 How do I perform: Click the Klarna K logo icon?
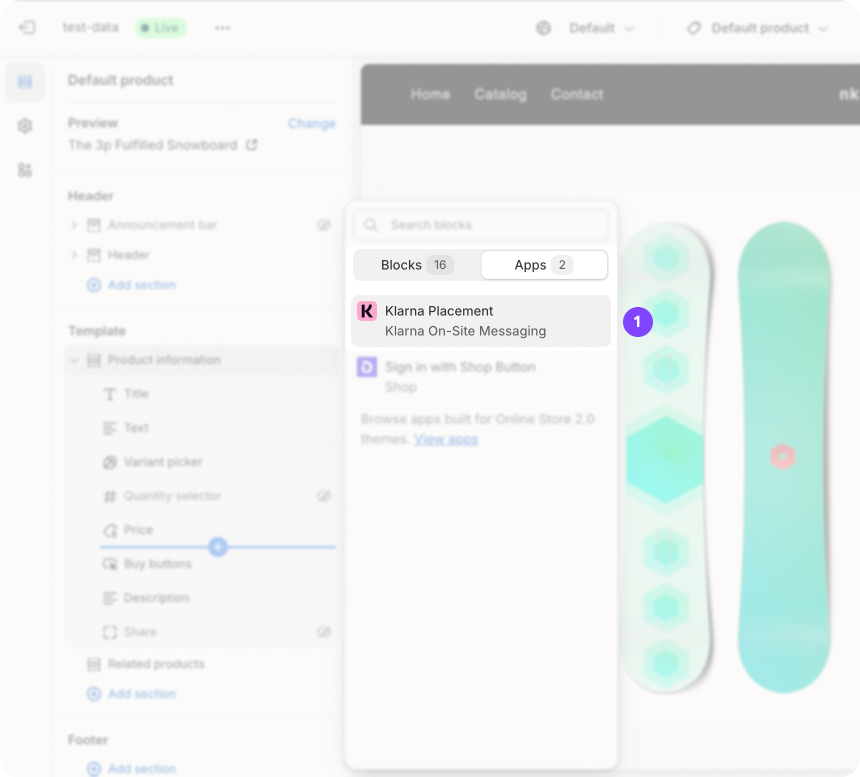pyautogui.click(x=367, y=311)
